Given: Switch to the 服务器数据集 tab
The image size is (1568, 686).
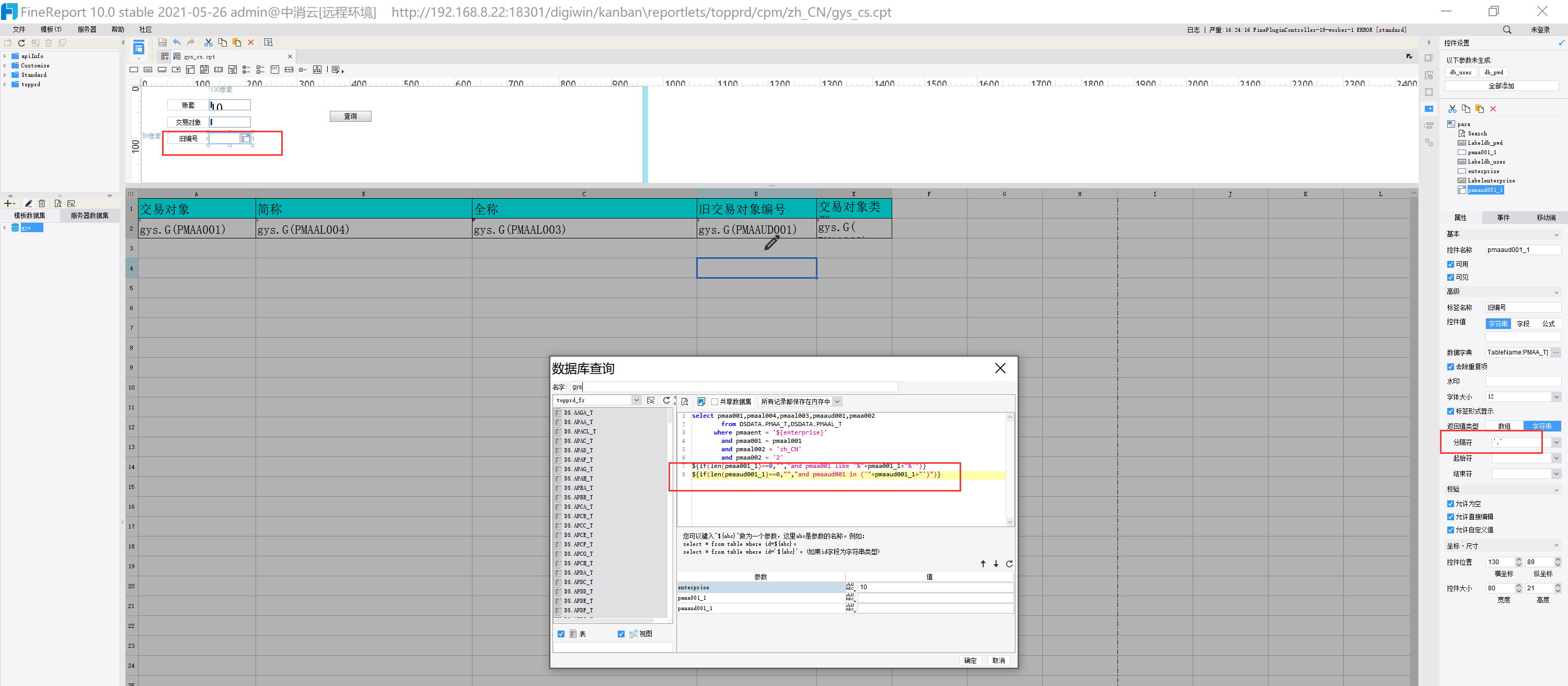Looking at the screenshot, I should [89, 215].
